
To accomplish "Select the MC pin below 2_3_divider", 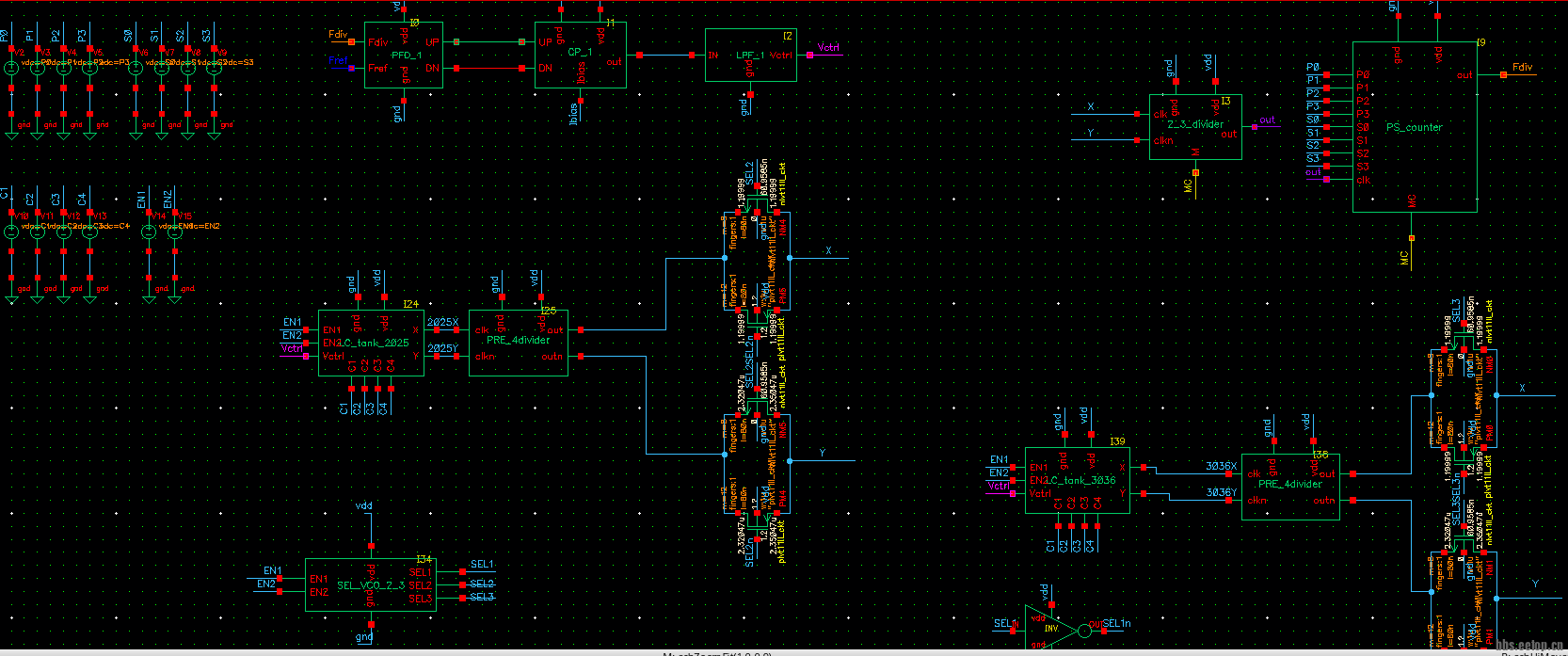I will 1195,172.
